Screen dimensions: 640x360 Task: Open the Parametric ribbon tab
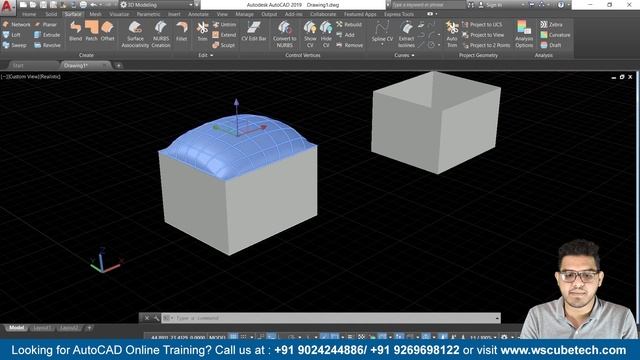(149, 14)
